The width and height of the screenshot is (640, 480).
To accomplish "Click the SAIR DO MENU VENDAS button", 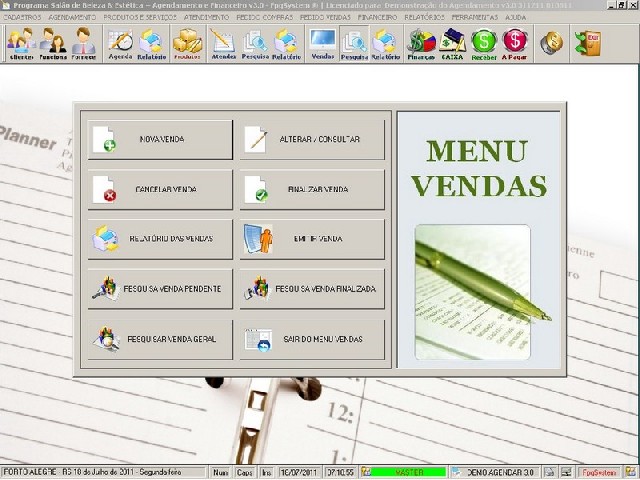I will (x=312, y=340).
